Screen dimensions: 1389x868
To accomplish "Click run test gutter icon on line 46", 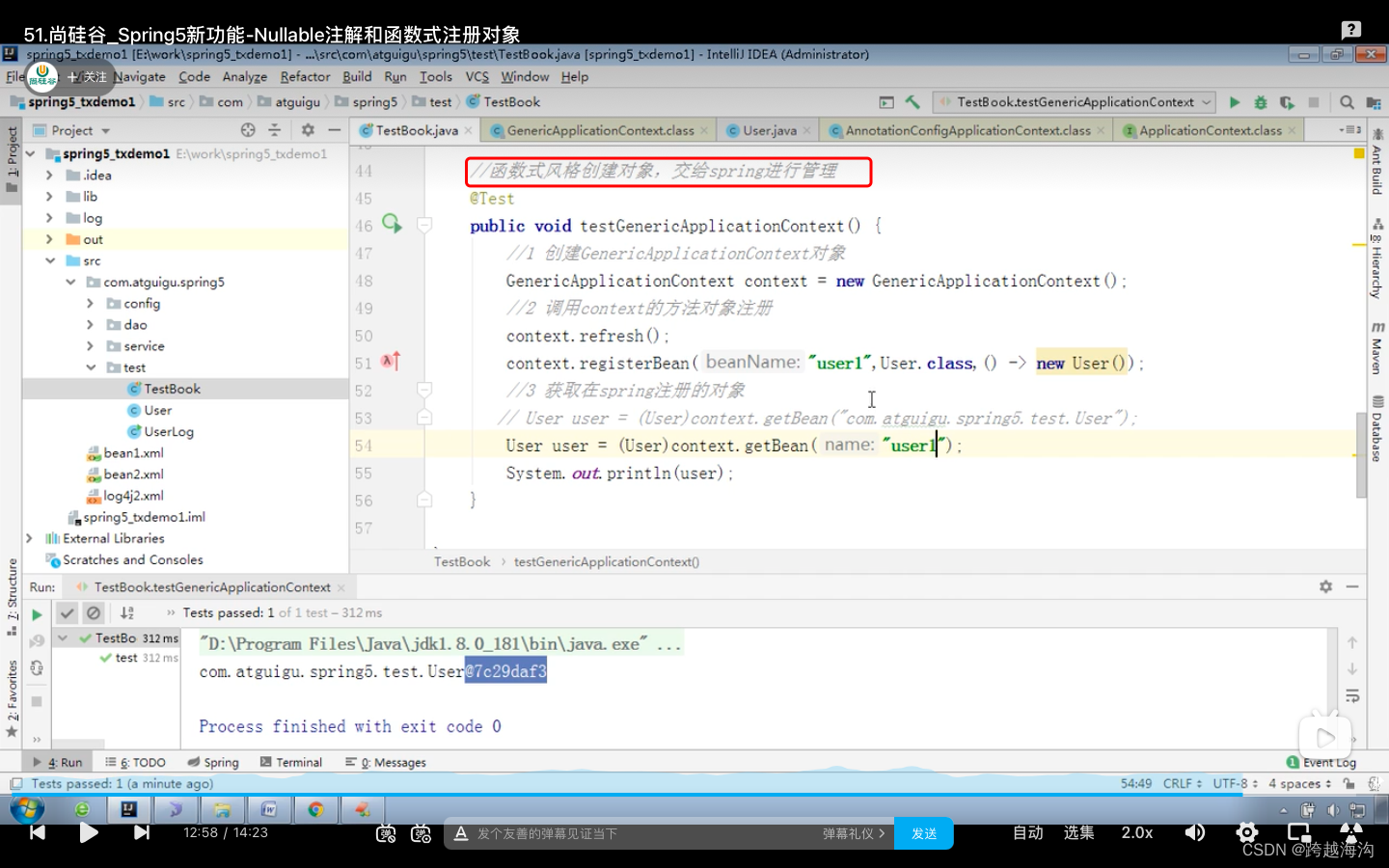I will click(x=392, y=224).
